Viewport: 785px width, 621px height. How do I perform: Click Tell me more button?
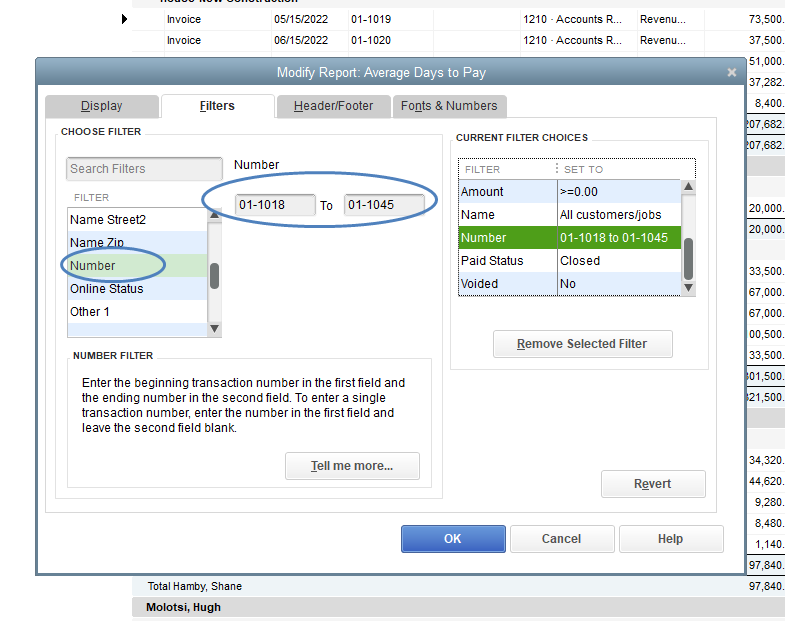[352, 466]
